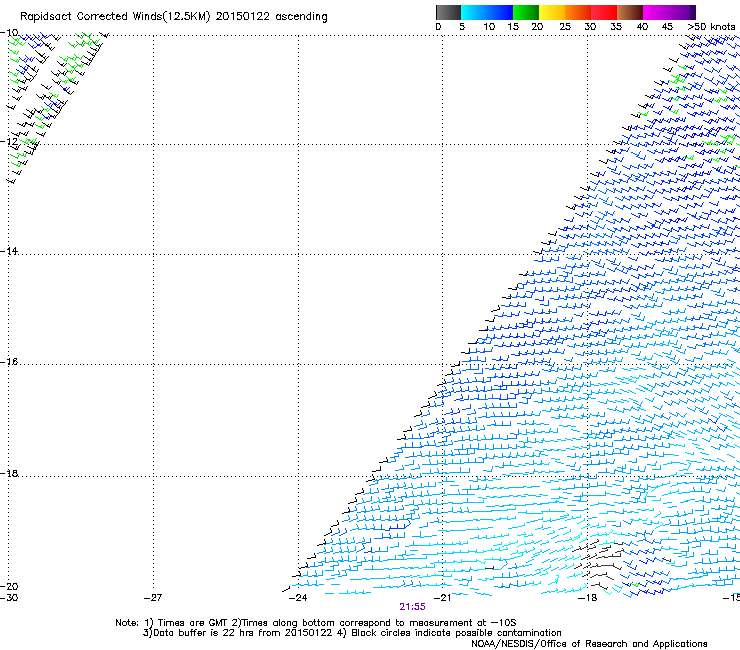Click the '-27' longitude axis label
Image resolution: width=740 pixels, height=650 pixels.
click(x=153, y=598)
